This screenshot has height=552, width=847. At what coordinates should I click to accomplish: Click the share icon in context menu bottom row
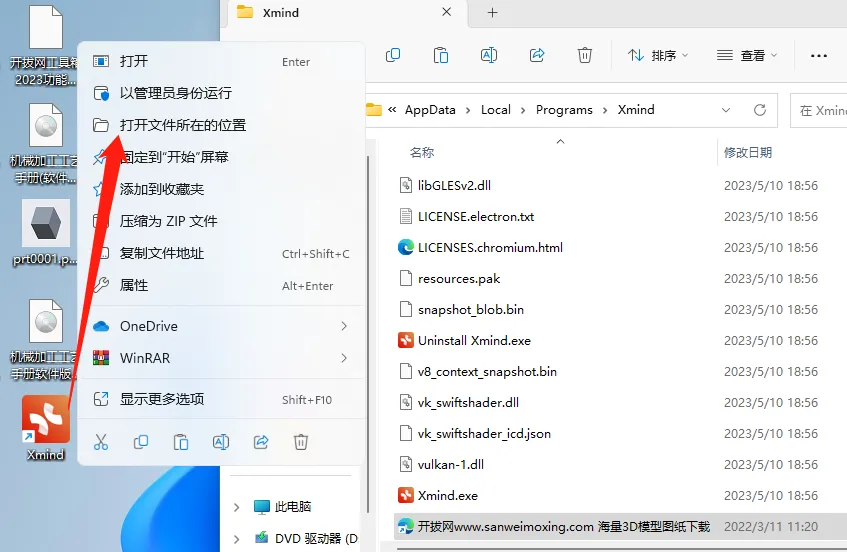261,442
